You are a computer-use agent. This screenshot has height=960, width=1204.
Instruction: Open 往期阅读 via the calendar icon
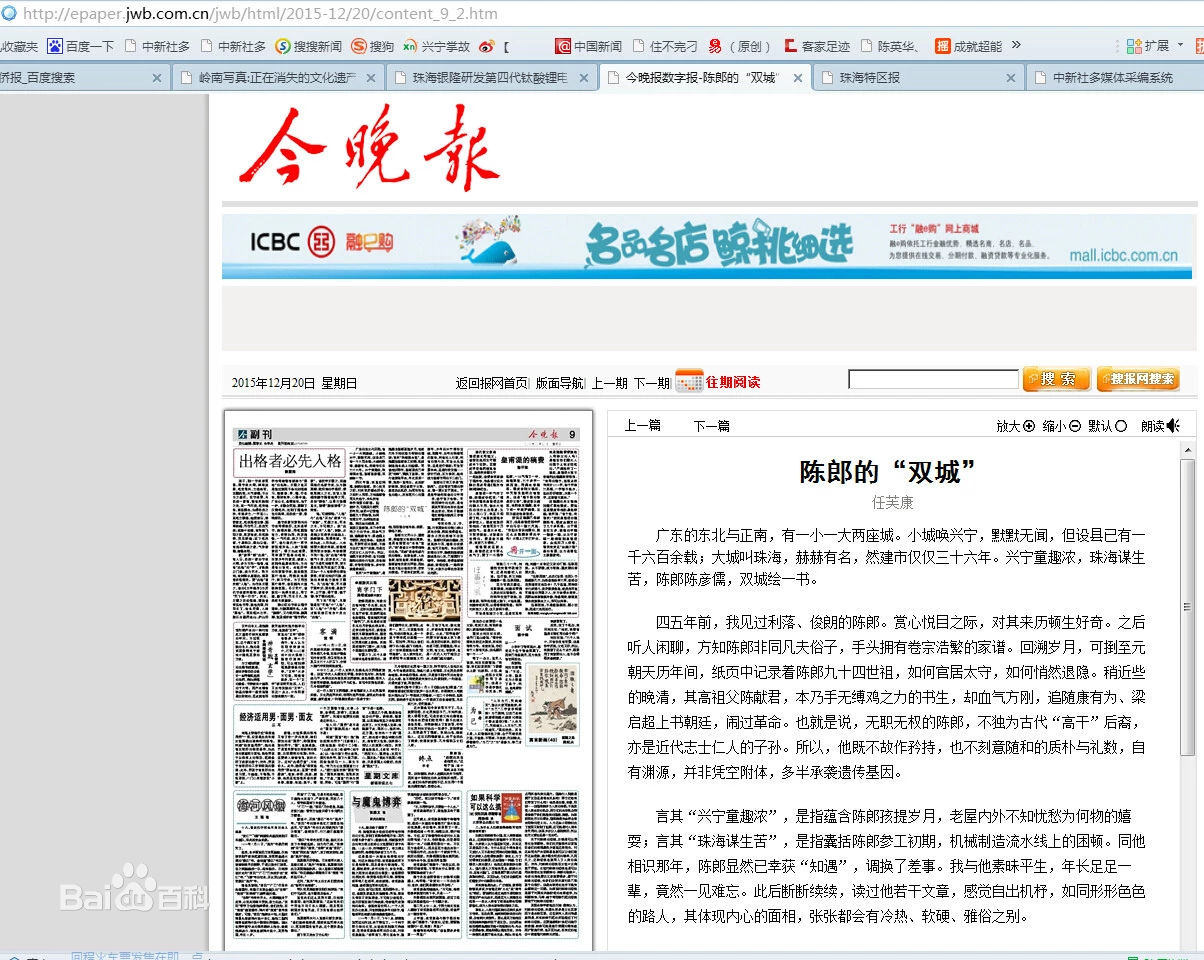(x=688, y=381)
